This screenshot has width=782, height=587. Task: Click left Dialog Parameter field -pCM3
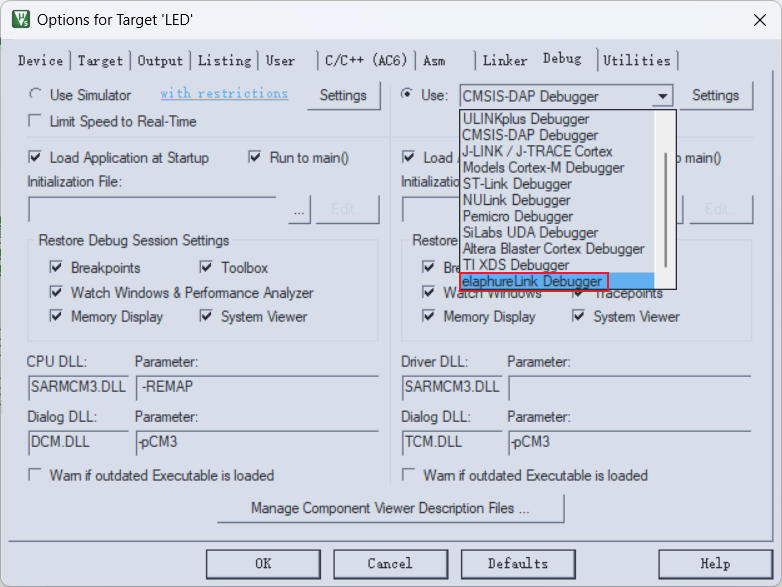click(257, 442)
